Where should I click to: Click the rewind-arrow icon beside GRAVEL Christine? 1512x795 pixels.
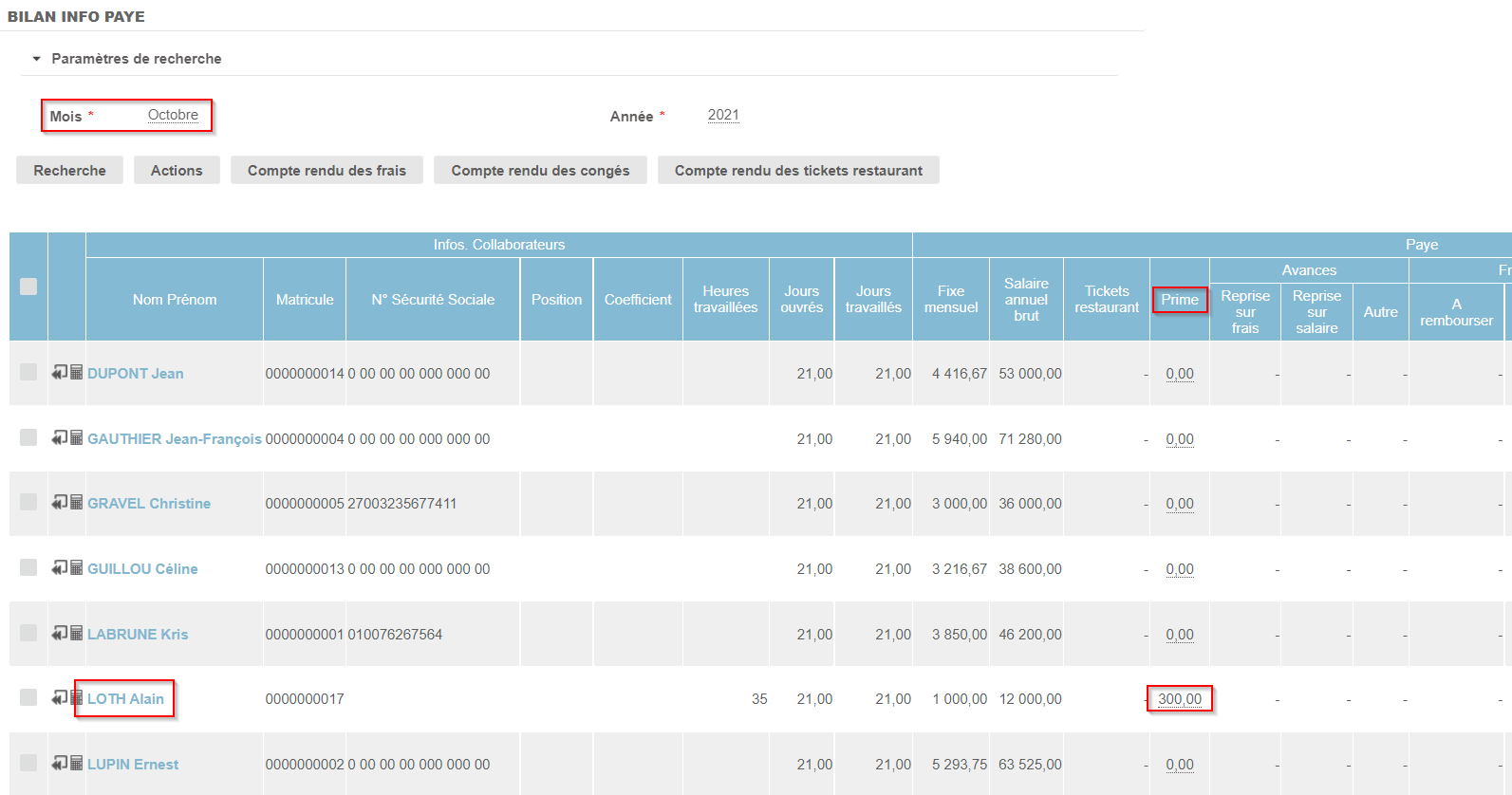(x=59, y=502)
